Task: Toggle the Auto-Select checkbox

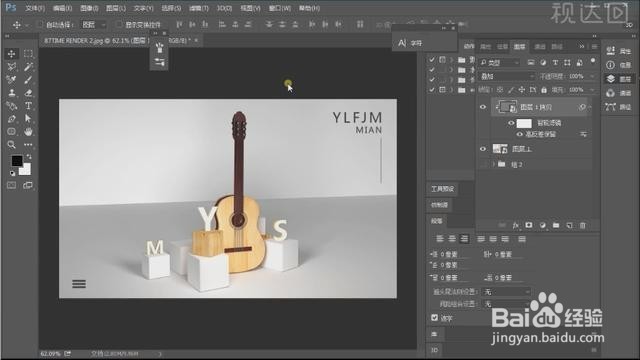Action: point(40,24)
